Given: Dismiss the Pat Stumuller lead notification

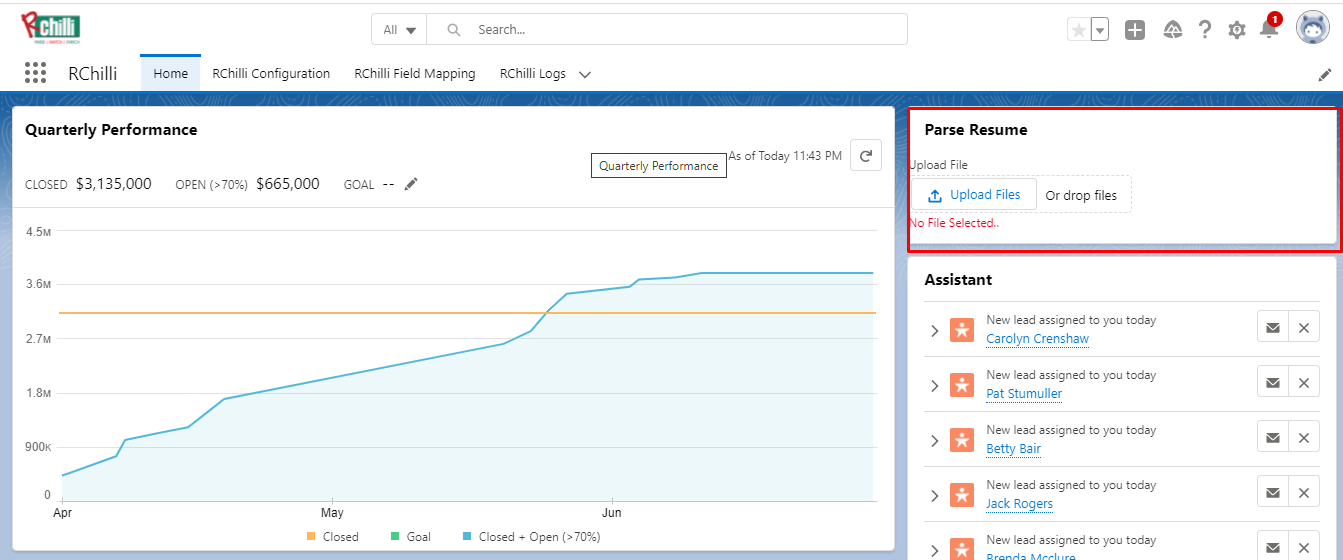Looking at the screenshot, I should [1303, 382].
